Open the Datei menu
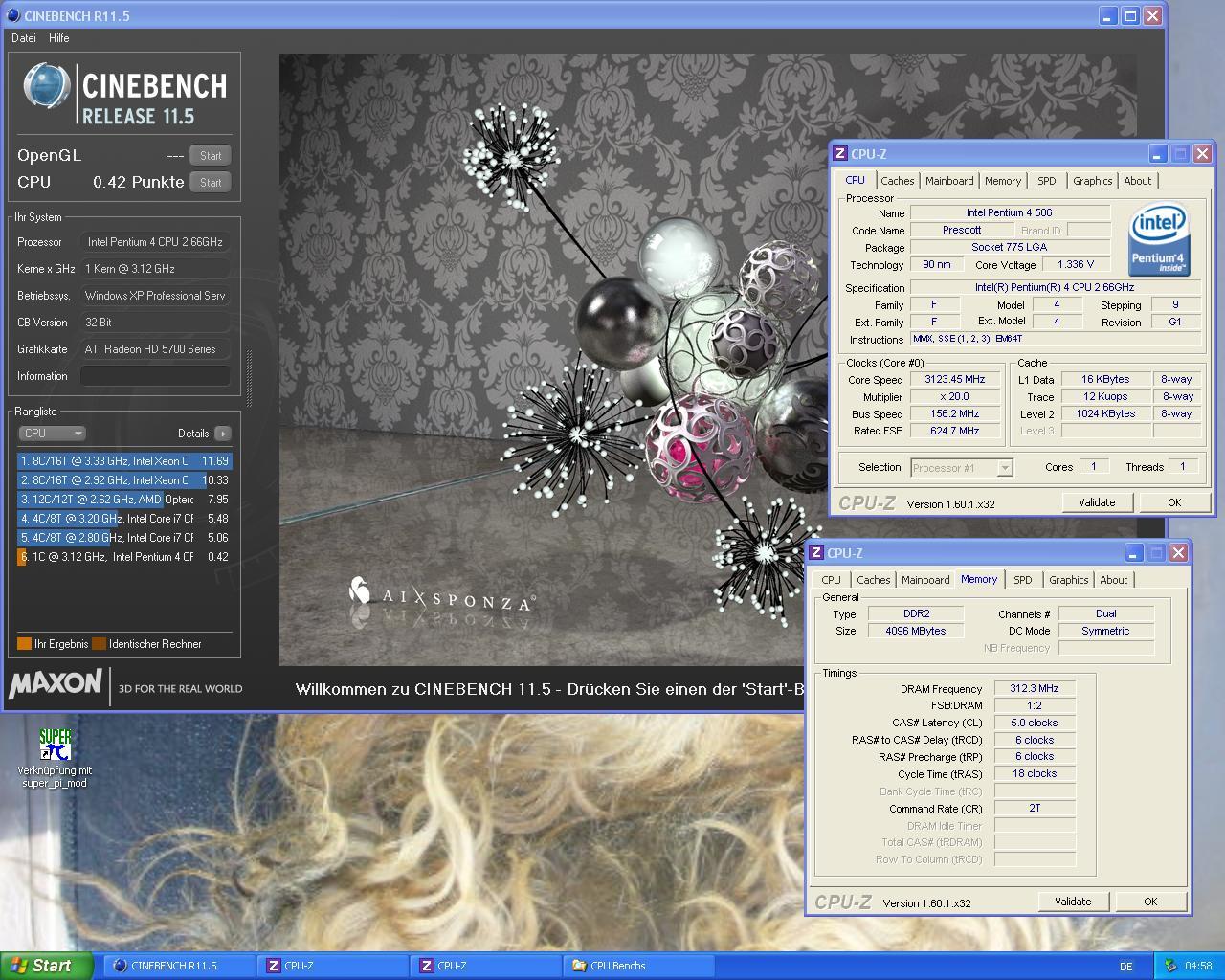 [24, 38]
